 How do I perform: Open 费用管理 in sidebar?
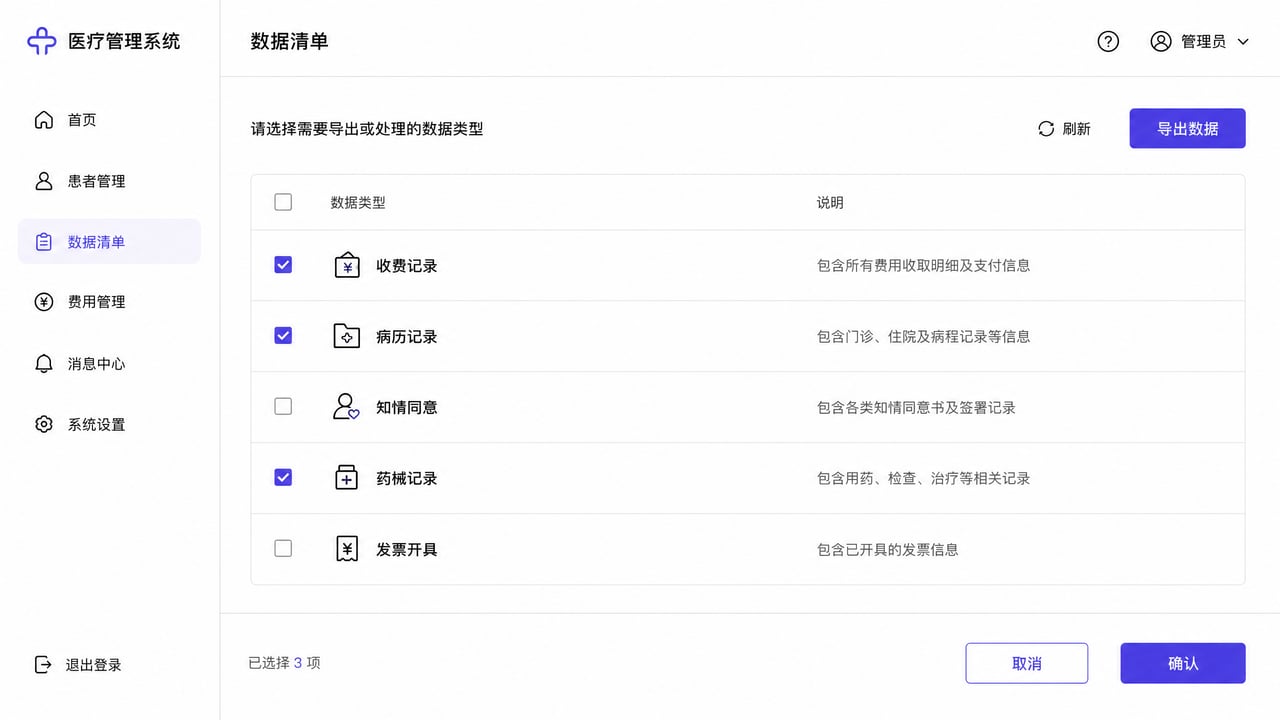pos(109,302)
